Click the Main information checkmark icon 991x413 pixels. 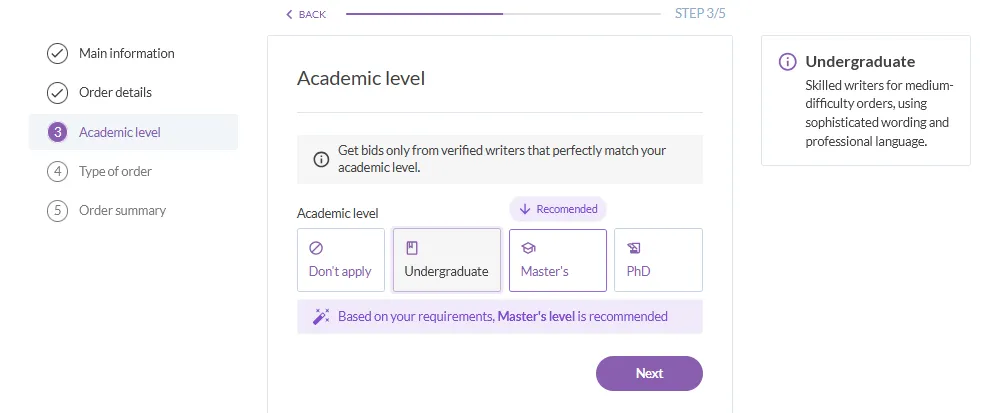click(x=58, y=54)
